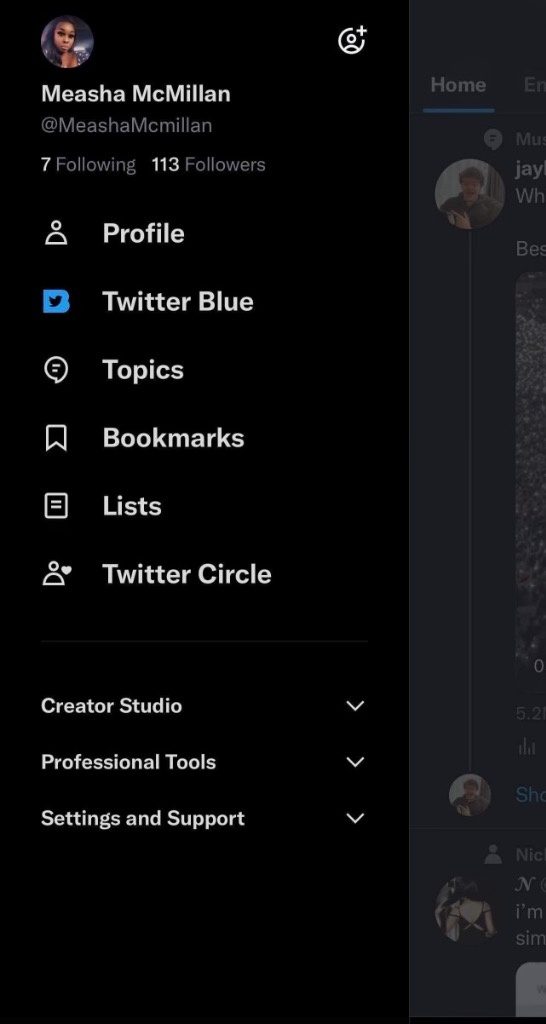546x1024 pixels.
Task: Open the Lists document icon
Action: [56, 506]
